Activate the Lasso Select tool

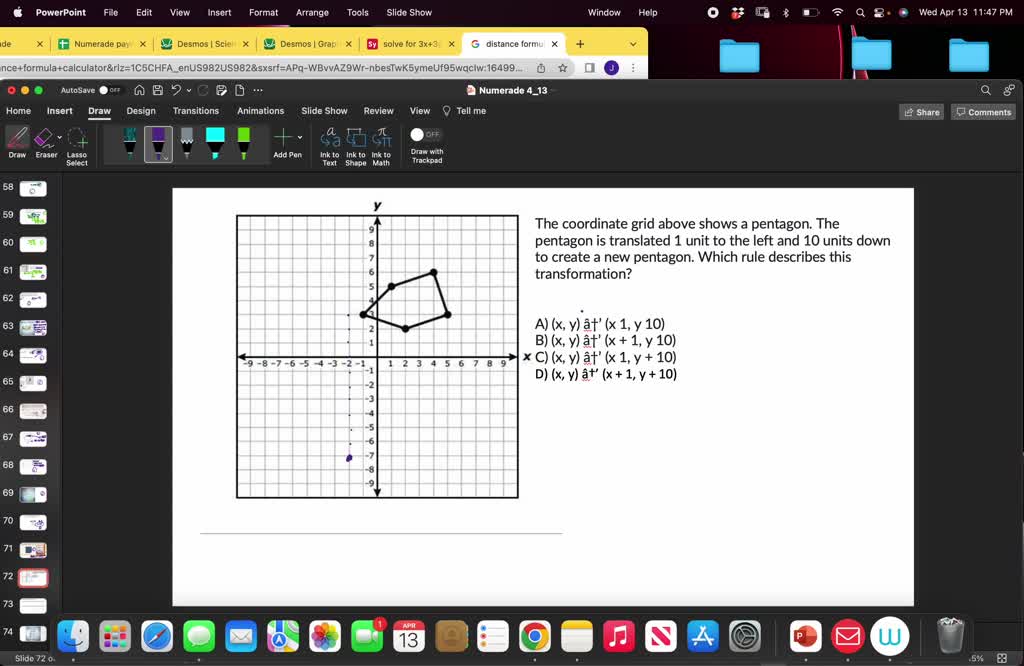tap(76, 145)
